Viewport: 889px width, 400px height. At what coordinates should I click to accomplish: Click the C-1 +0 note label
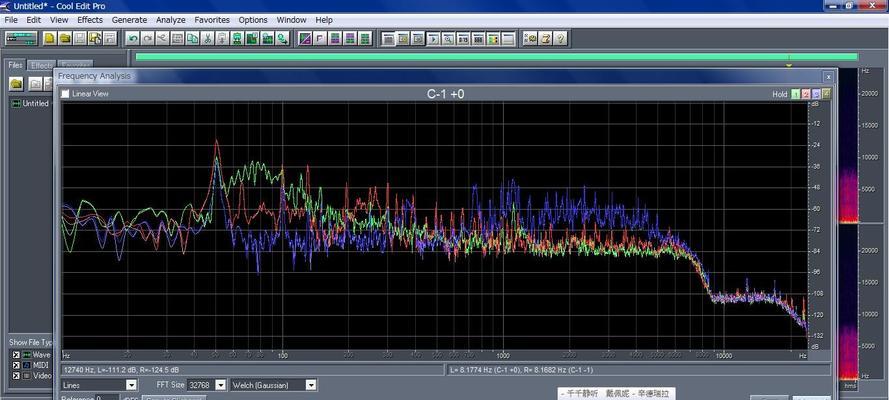coord(446,94)
